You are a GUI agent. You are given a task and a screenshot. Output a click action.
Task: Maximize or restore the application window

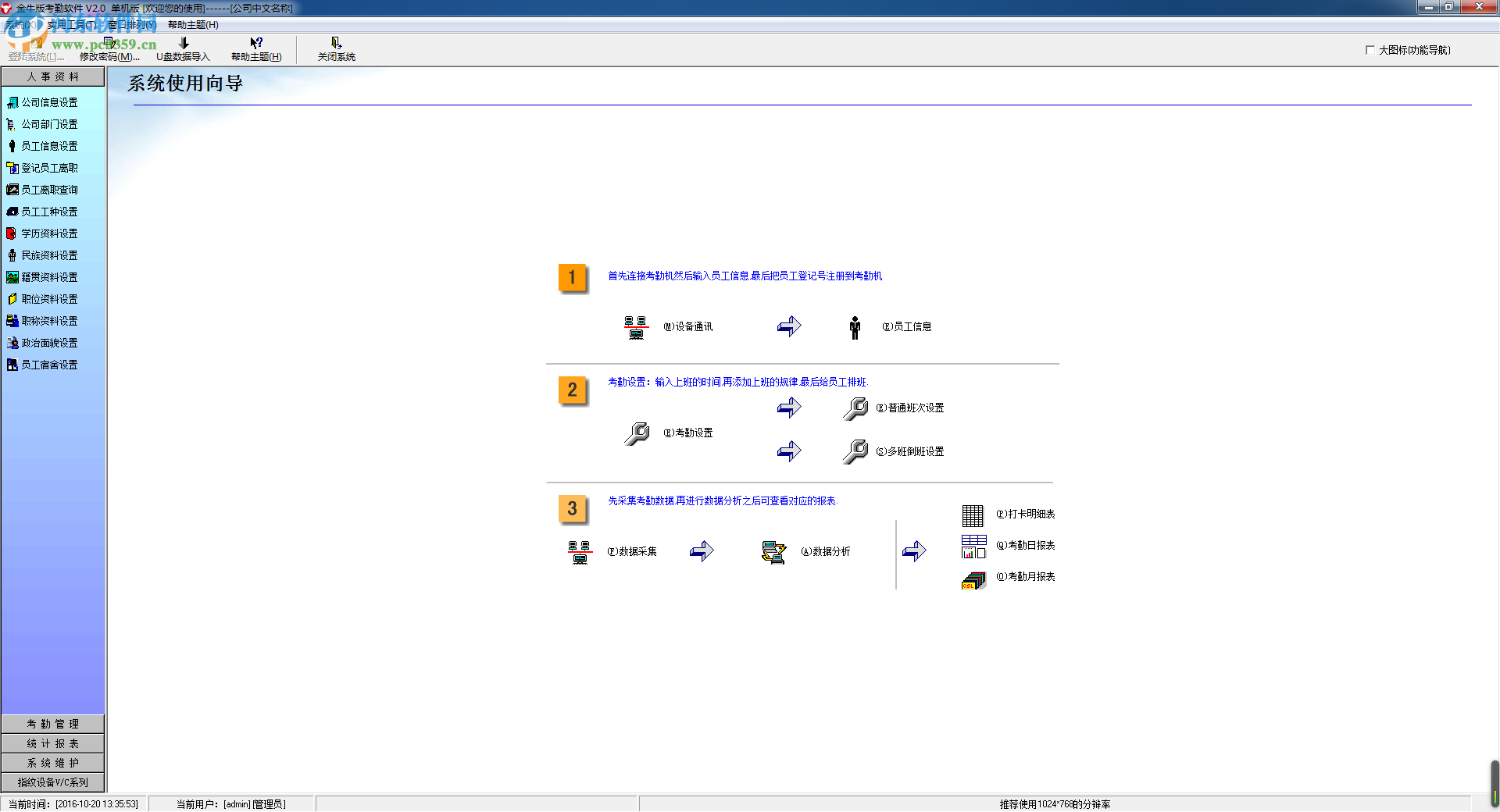click(1448, 7)
